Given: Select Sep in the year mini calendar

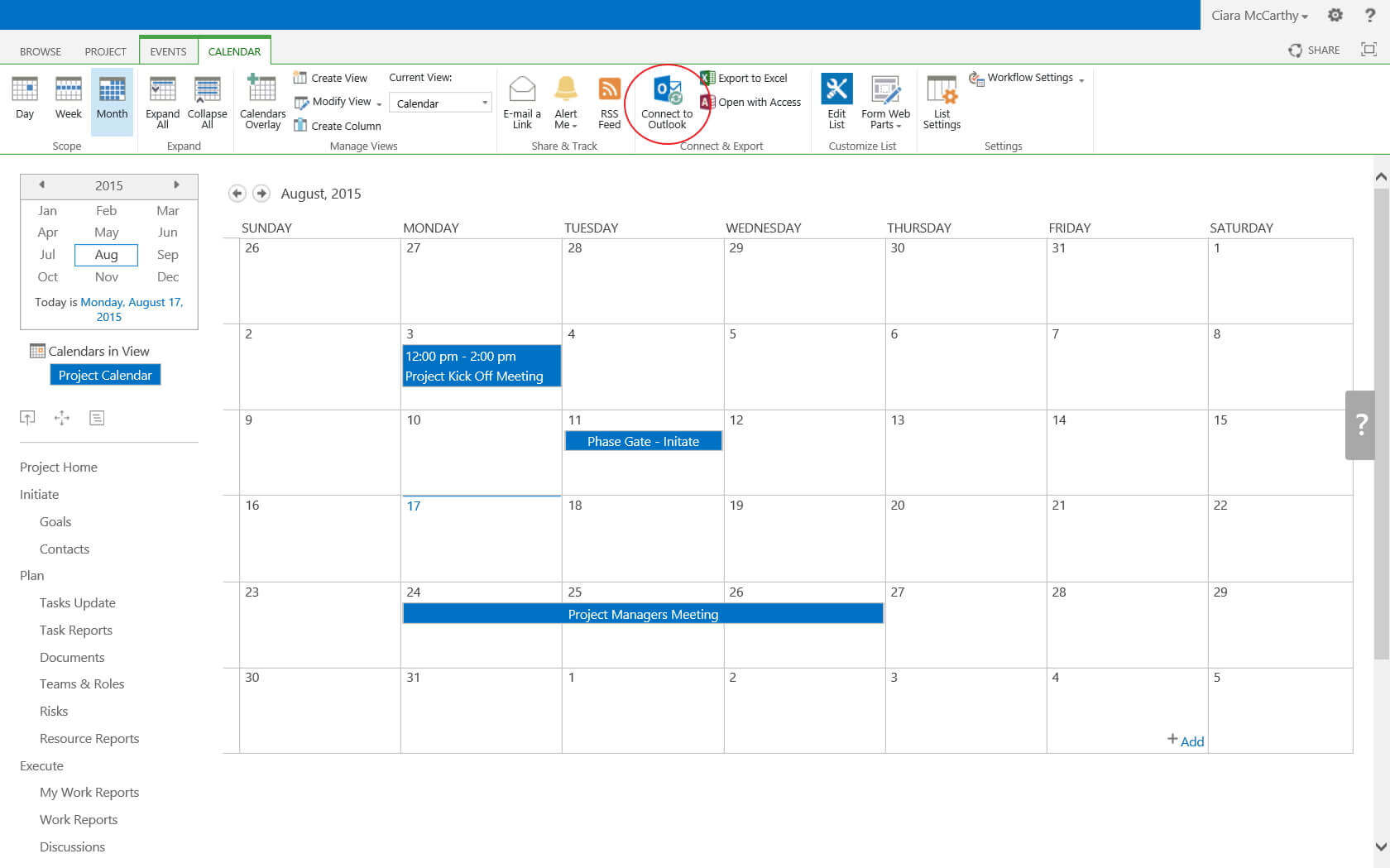Looking at the screenshot, I should (168, 255).
